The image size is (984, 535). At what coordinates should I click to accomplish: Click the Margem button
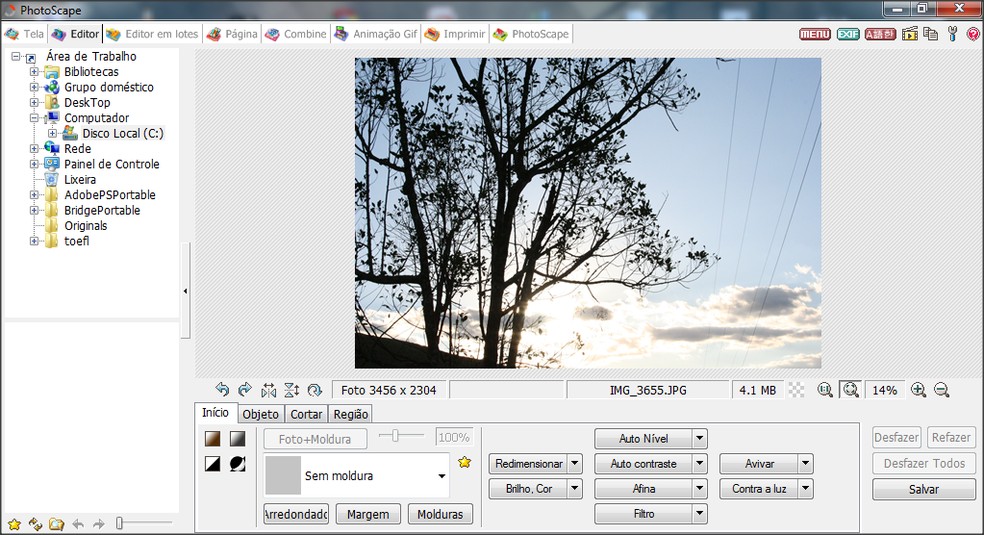(368, 514)
